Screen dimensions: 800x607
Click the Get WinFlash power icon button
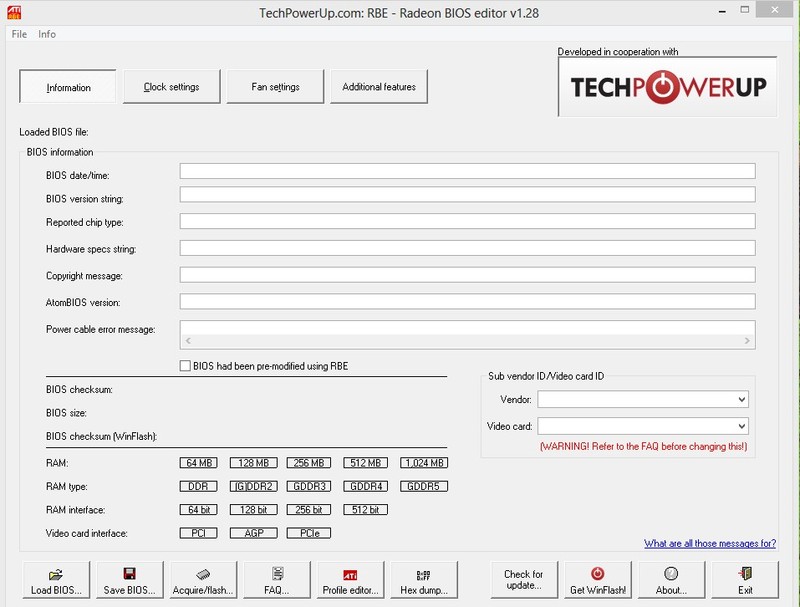[598, 580]
